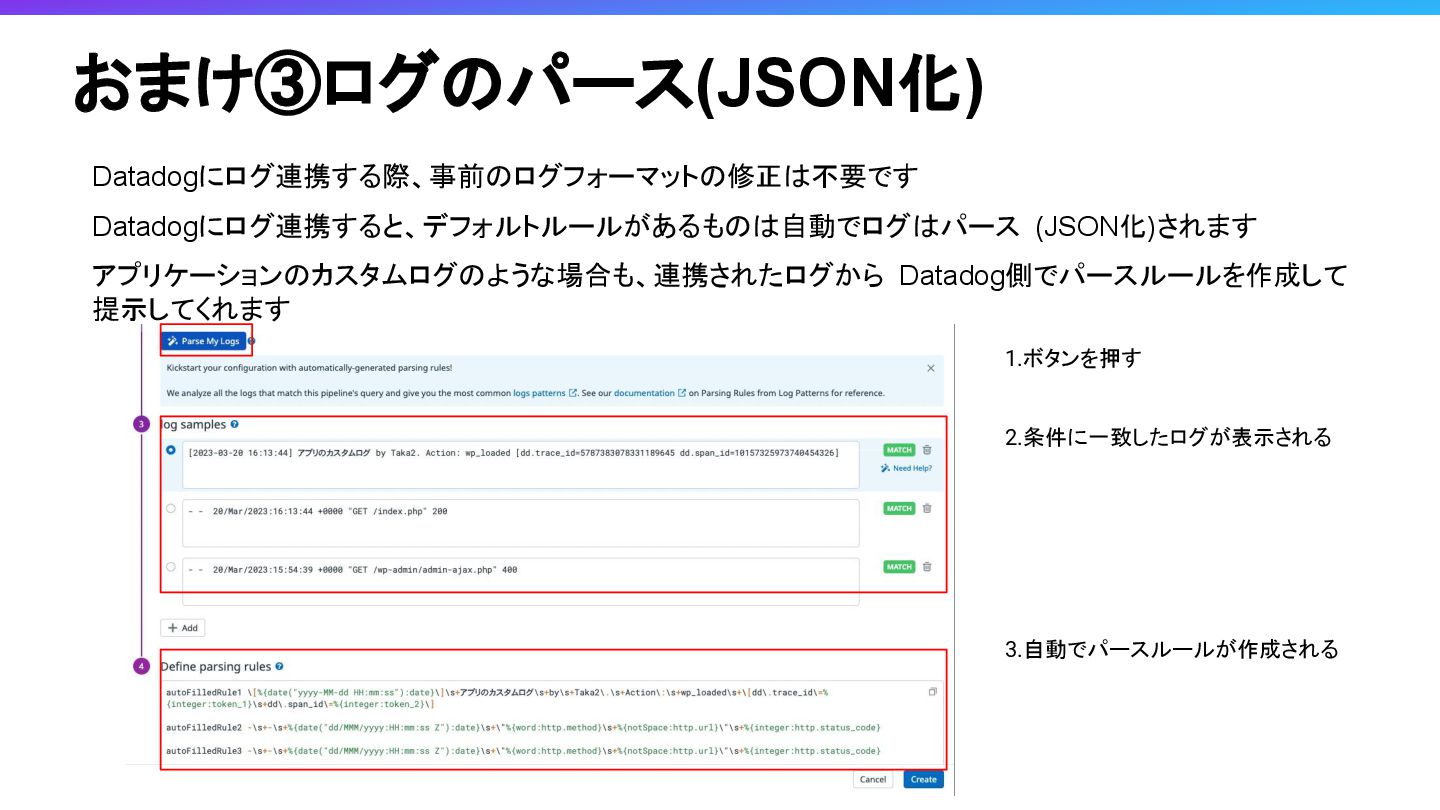Image resolution: width=1440 pixels, height=810 pixels.
Task: Click the line mentioning デフォルトルール
Action: (674, 226)
